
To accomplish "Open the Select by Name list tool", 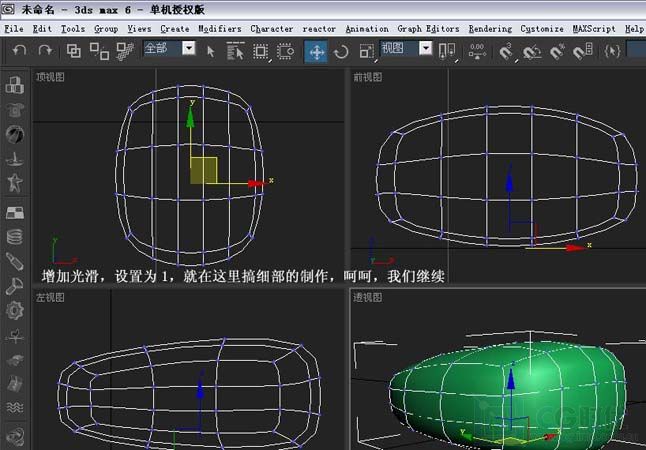I will pyautogui.click(x=235, y=51).
